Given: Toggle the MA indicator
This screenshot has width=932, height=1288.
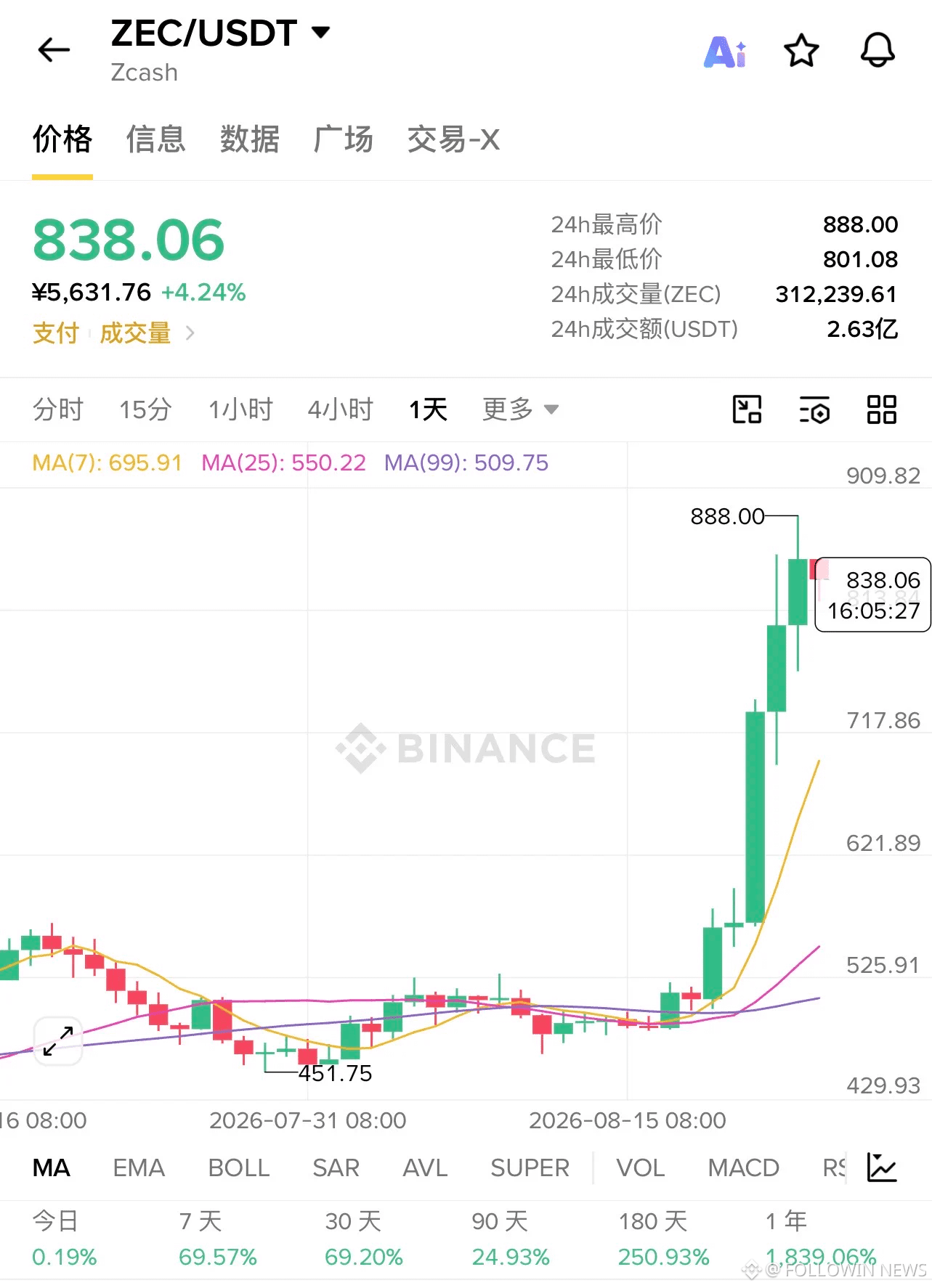Looking at the screenshot, I should (52, 1167).
